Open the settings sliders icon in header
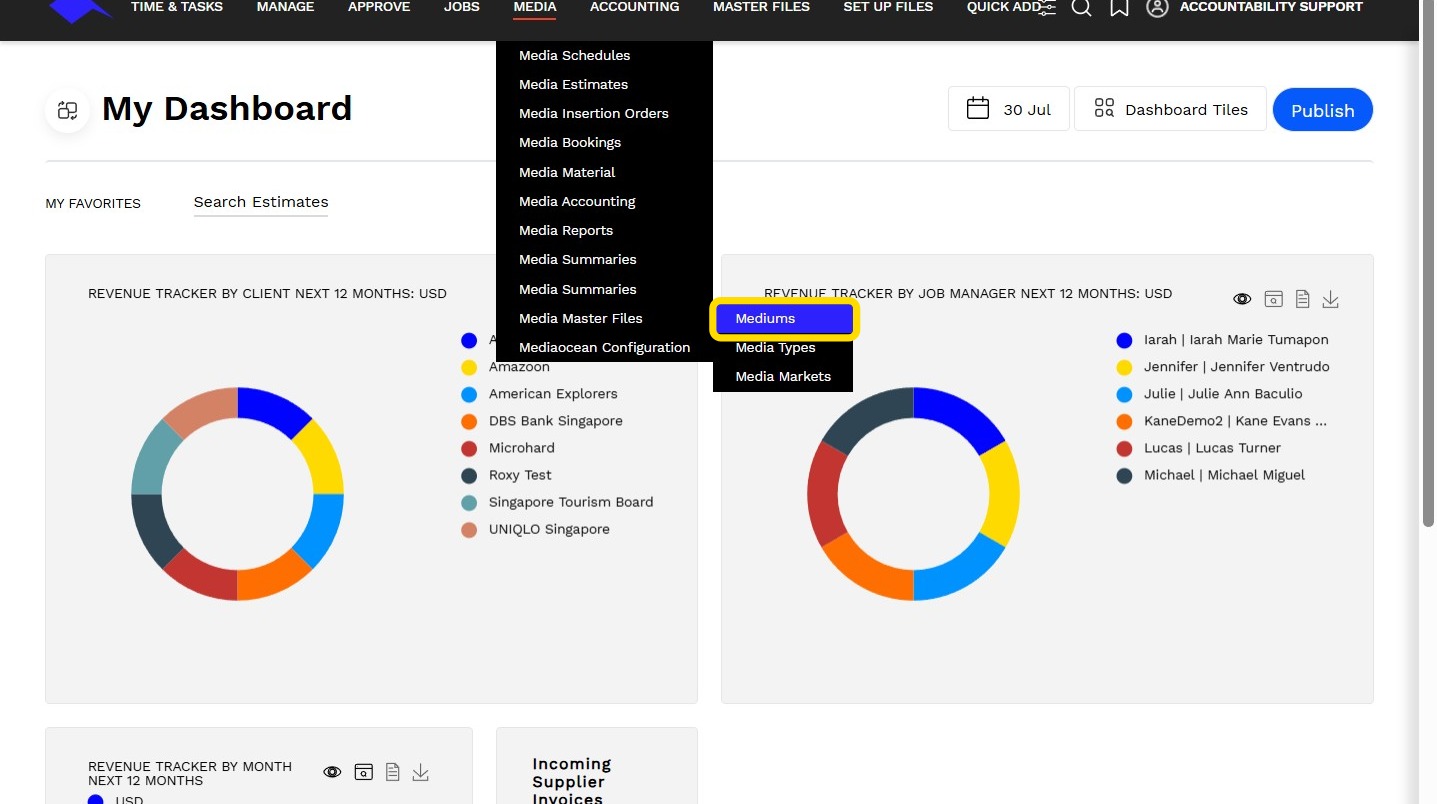The width and height of the screenshot is (1437, 804). (1046, 8)
